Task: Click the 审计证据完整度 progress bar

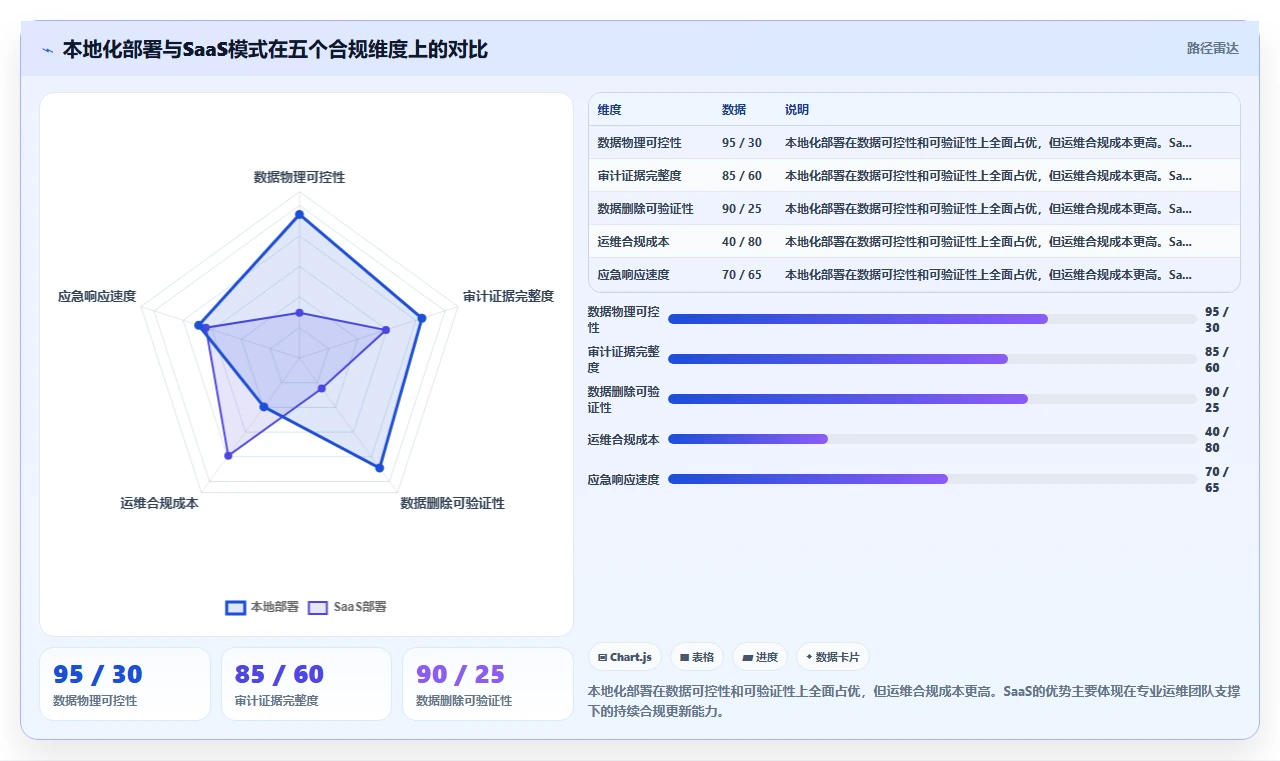Action: pos(932,359)
